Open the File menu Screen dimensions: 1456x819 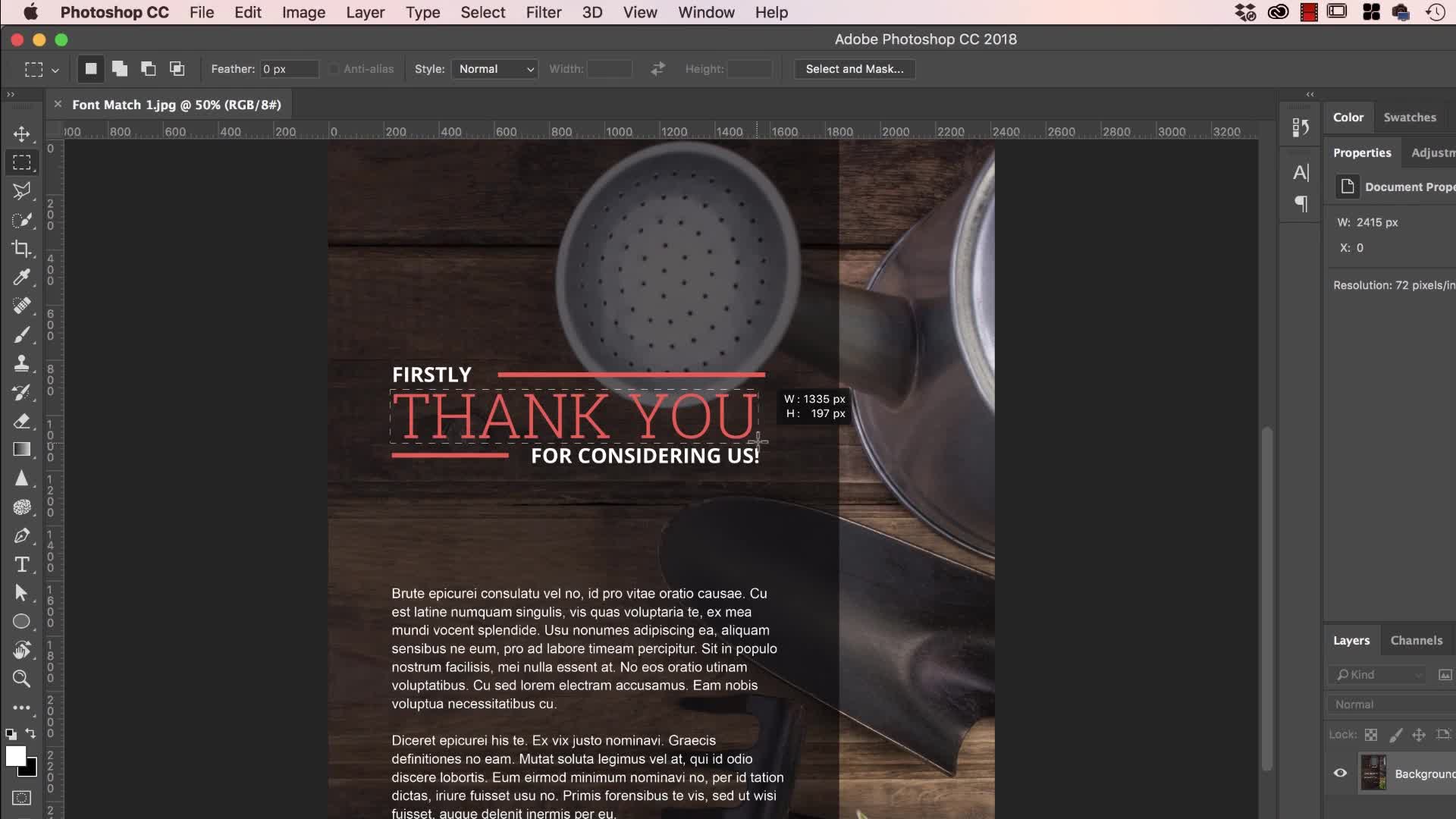coord(202,12)
